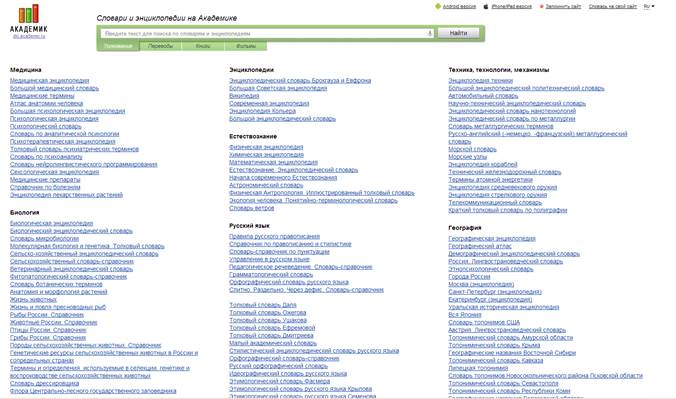Open Словарь микробиологии link

(x=44, y=239)
